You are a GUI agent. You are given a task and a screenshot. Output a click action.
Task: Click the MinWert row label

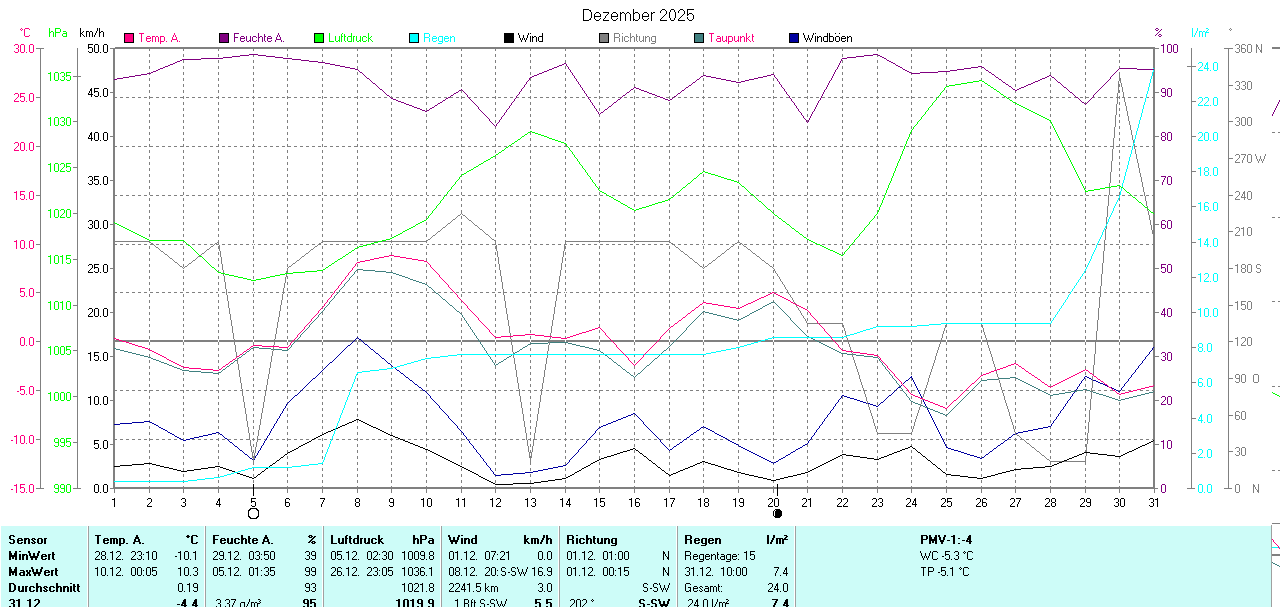(x=31, y=555)
